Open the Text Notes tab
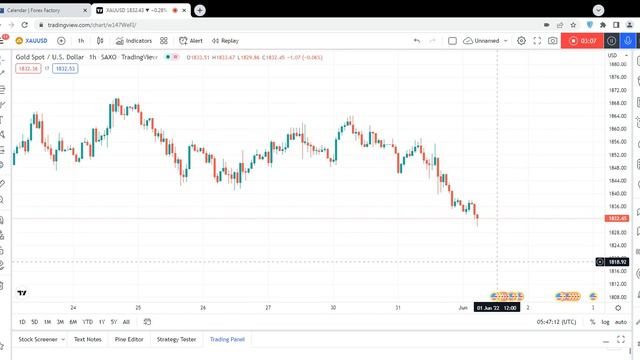This screenshot has width=640, height=360. click(x=88, y=339)
